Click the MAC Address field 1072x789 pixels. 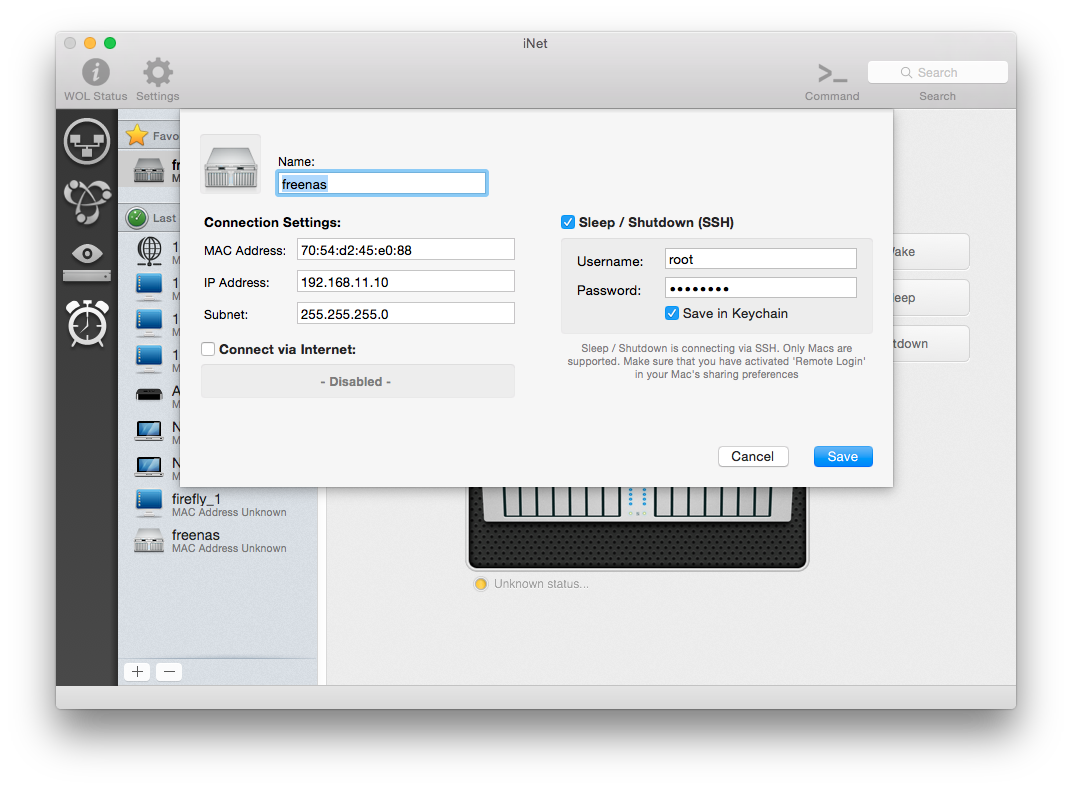pos(406,250)
